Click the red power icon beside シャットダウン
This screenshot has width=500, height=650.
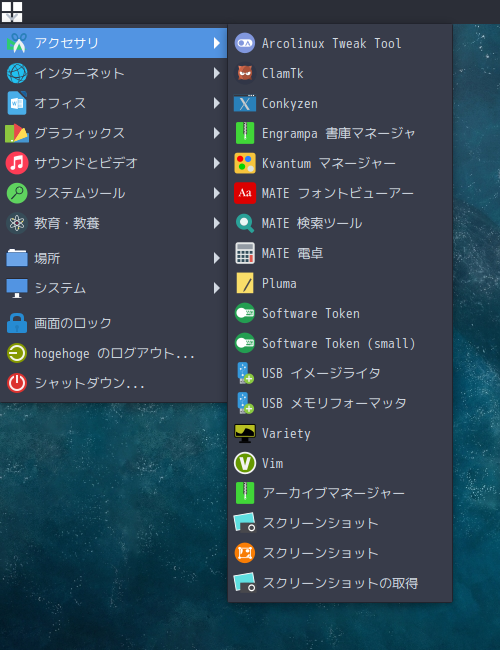click(x=17, y=383)
